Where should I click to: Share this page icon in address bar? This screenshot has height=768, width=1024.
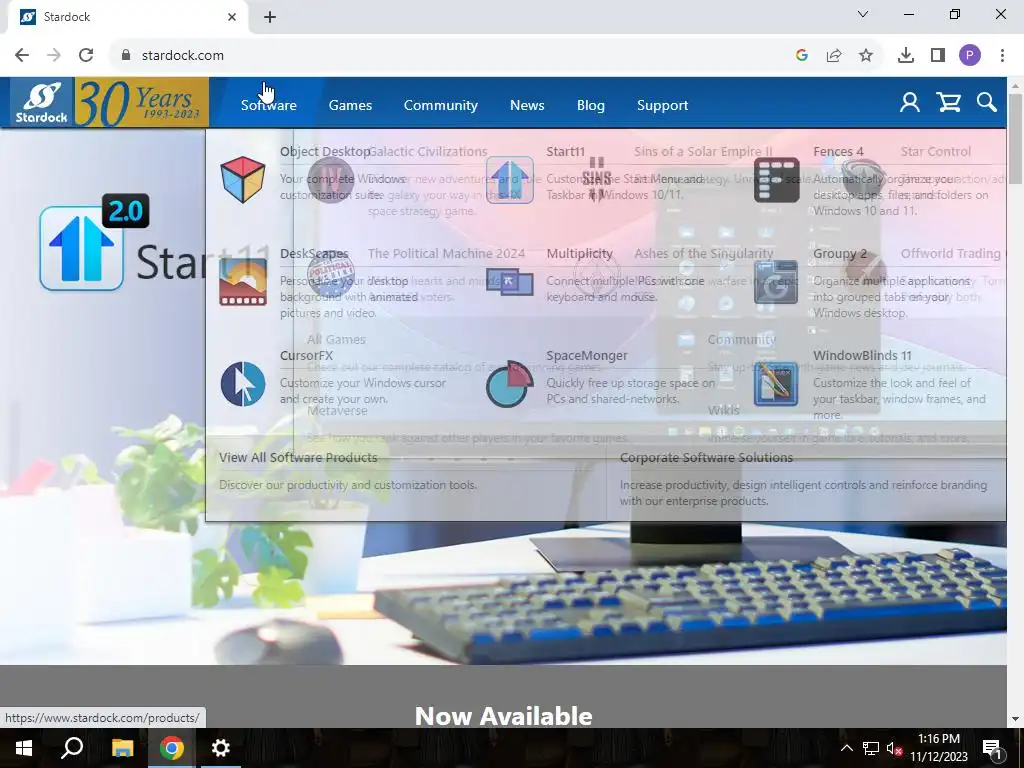coord(834,56)
